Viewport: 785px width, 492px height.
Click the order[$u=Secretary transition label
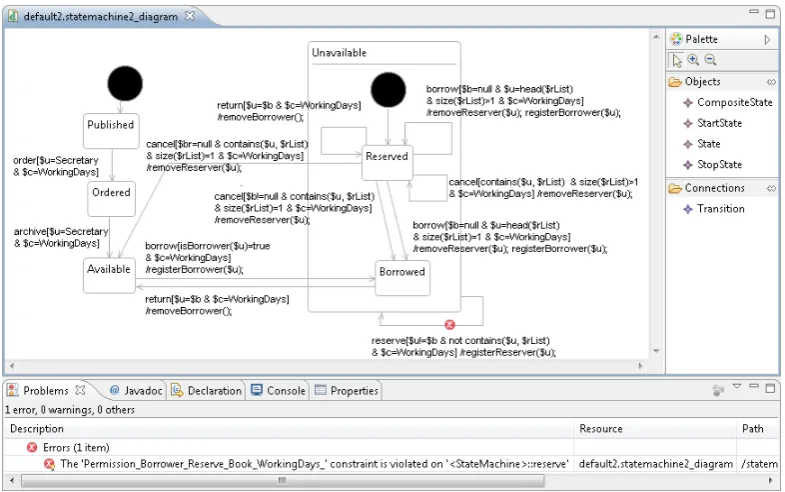56,166
